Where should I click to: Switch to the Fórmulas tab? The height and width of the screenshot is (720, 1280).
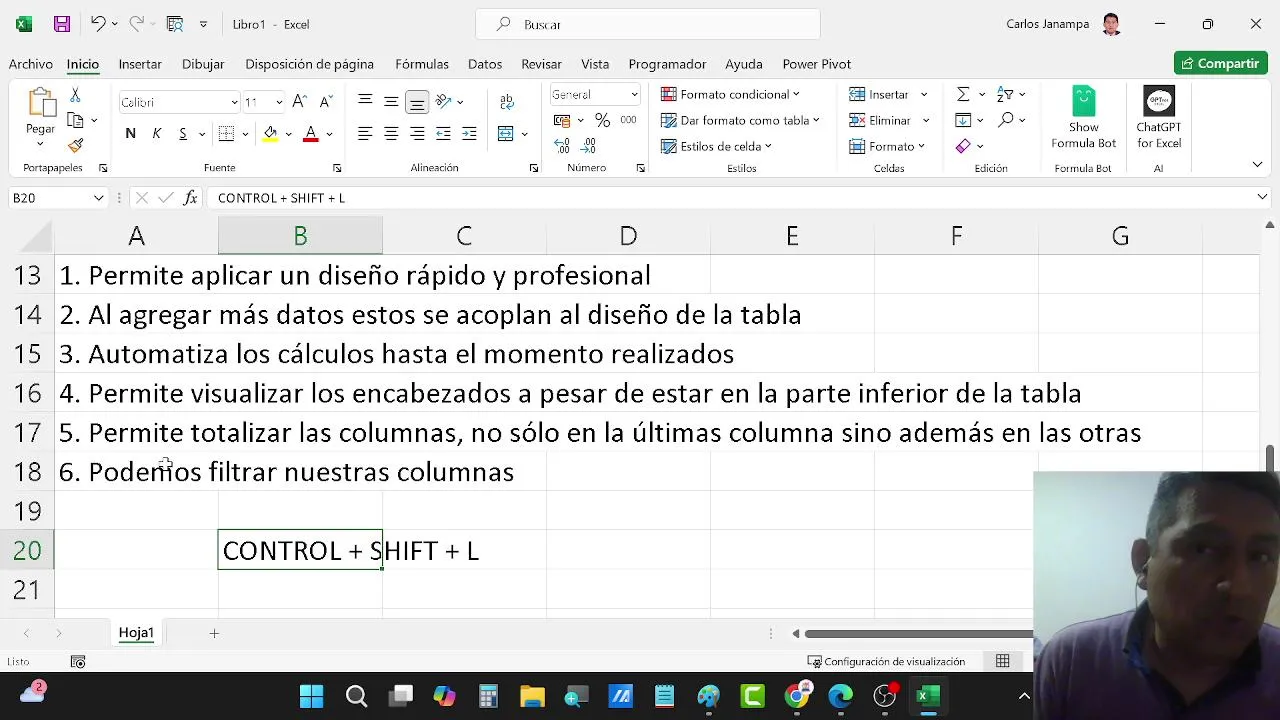point(422,64)
